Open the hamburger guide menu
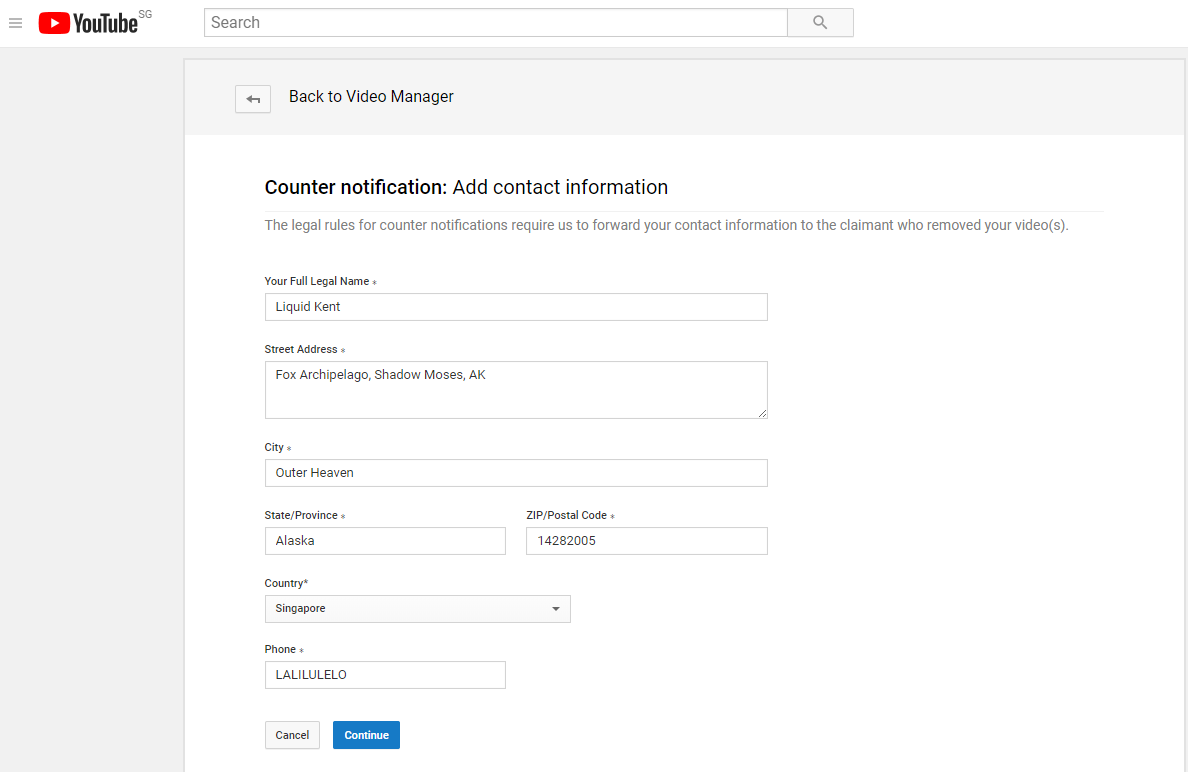The width and height of the screenshot is (1188, 772). 15,23
